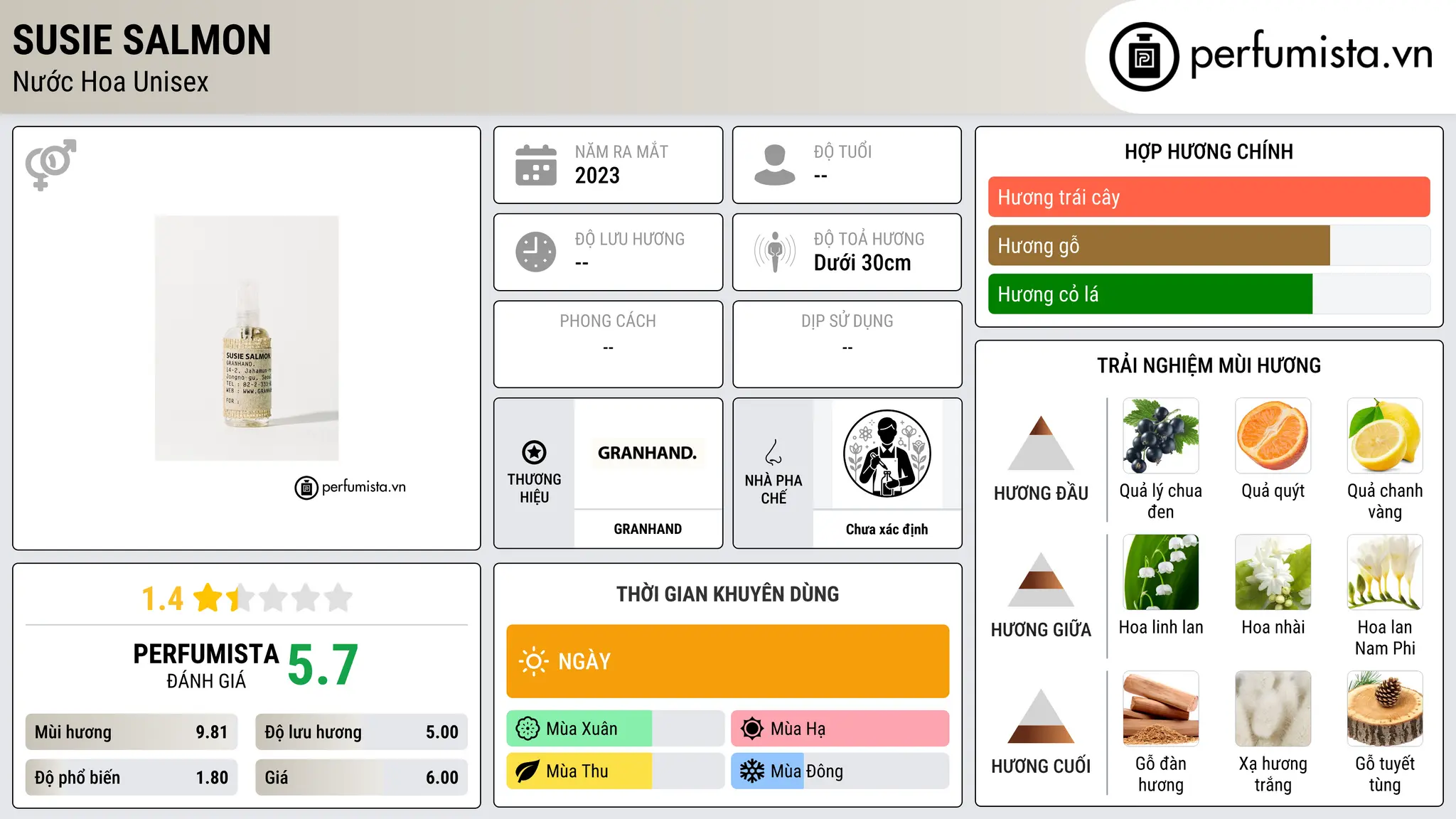This screenshot has width=1456, height=819.
Task: Click the flower icon for Mùa Xuân
Action: 528,729
